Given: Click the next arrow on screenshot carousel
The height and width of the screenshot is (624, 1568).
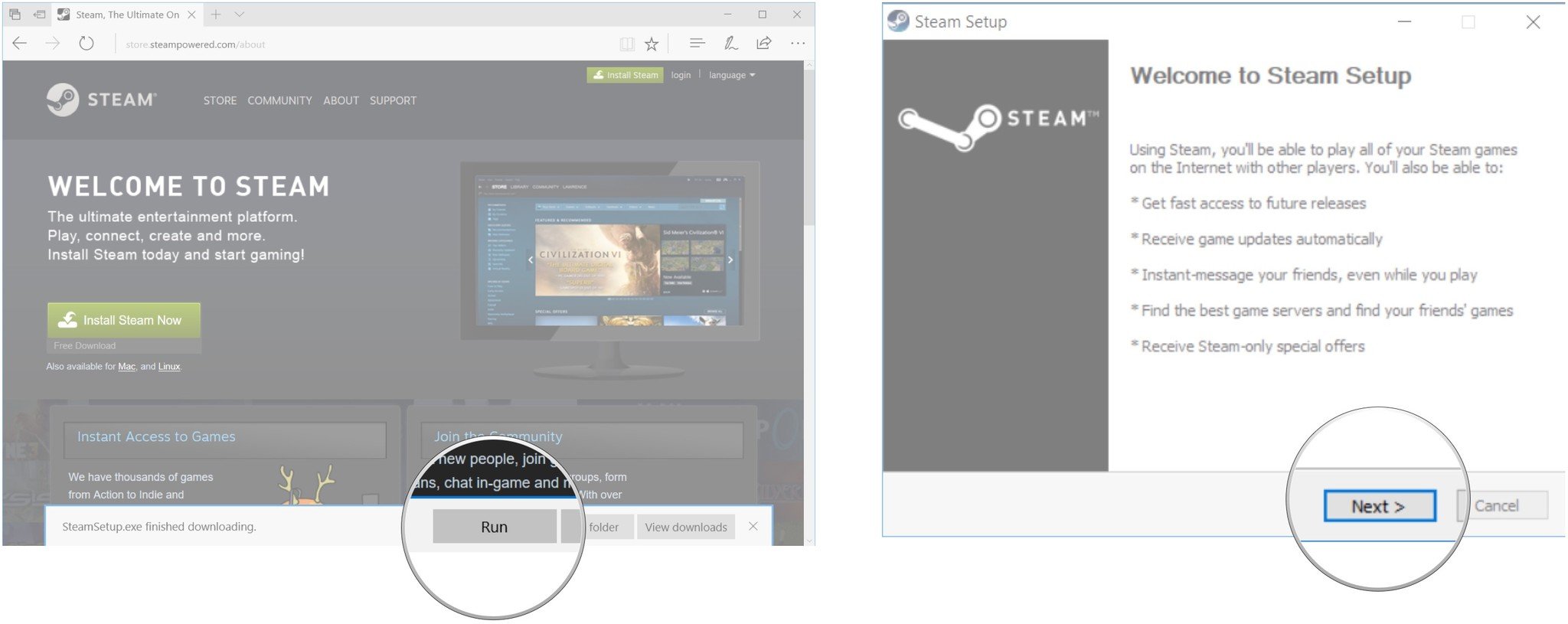Looking at the screenshot, I should pyautogui.click(x=730, y=260).
